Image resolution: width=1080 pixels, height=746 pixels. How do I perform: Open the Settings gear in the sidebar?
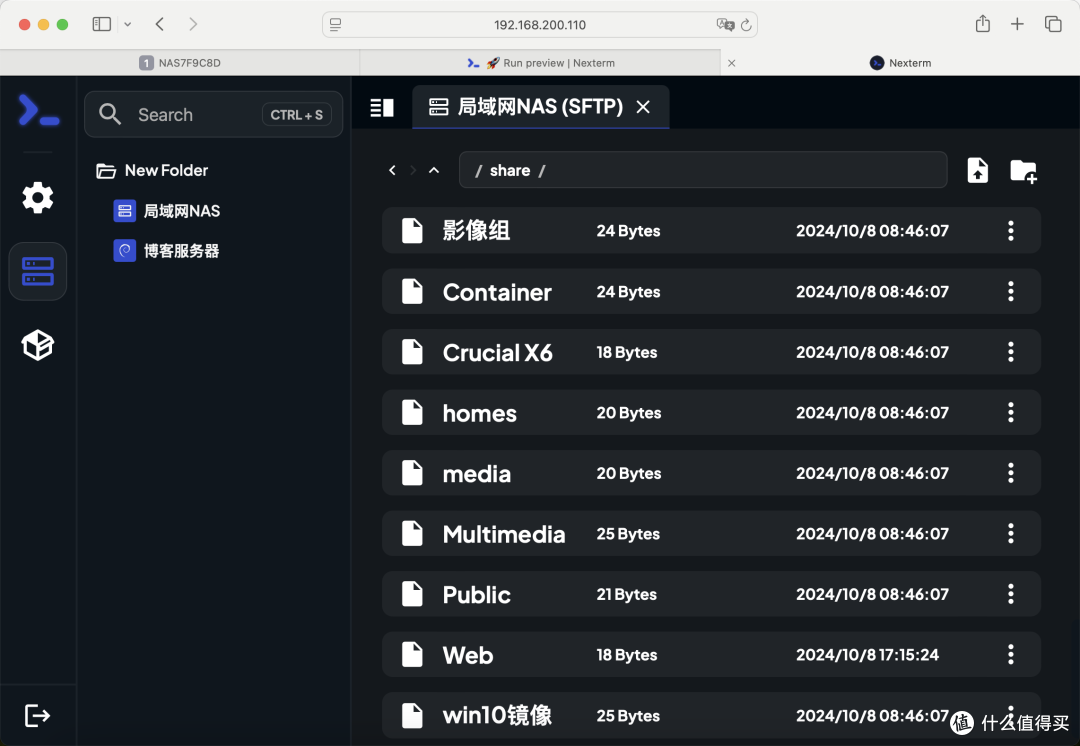[x=37, y=197]
